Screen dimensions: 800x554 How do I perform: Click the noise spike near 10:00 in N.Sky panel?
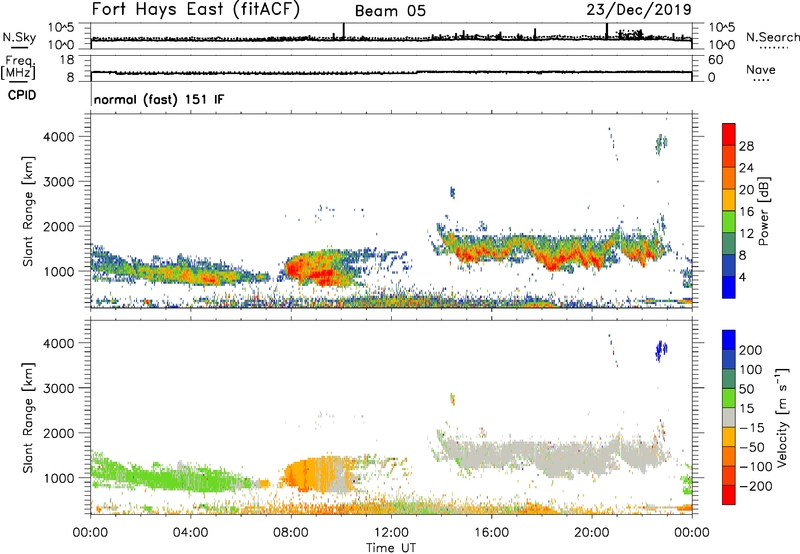pyautogui.click(x=344, y=31)
